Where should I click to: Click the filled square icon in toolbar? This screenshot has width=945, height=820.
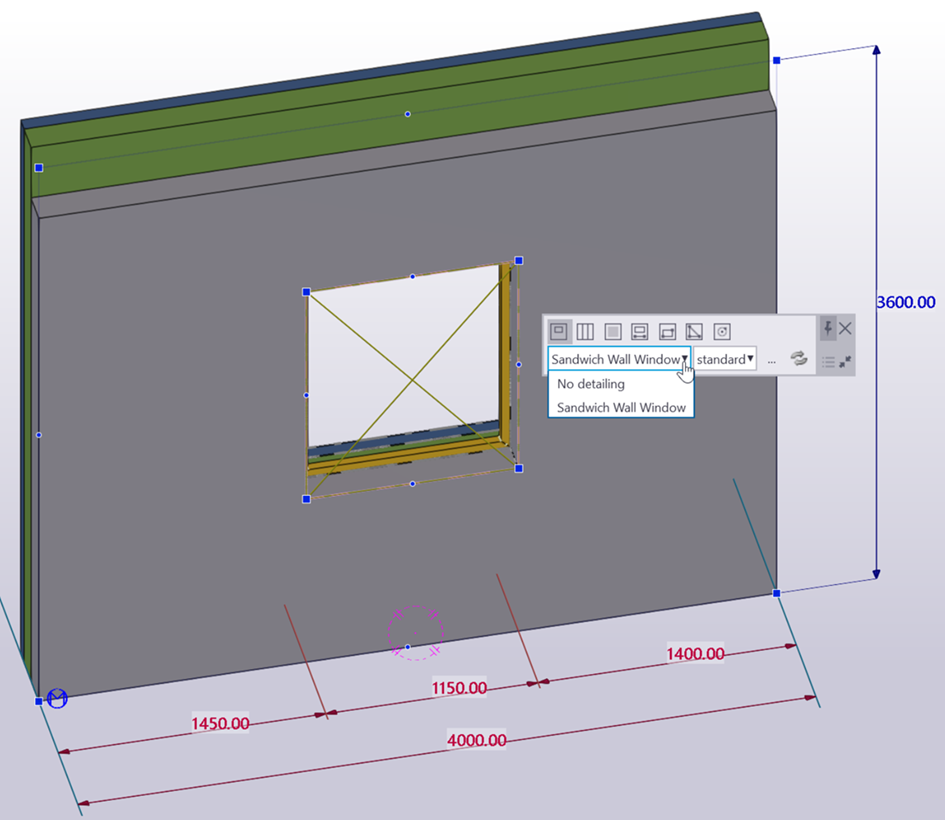tap(613, 331)
